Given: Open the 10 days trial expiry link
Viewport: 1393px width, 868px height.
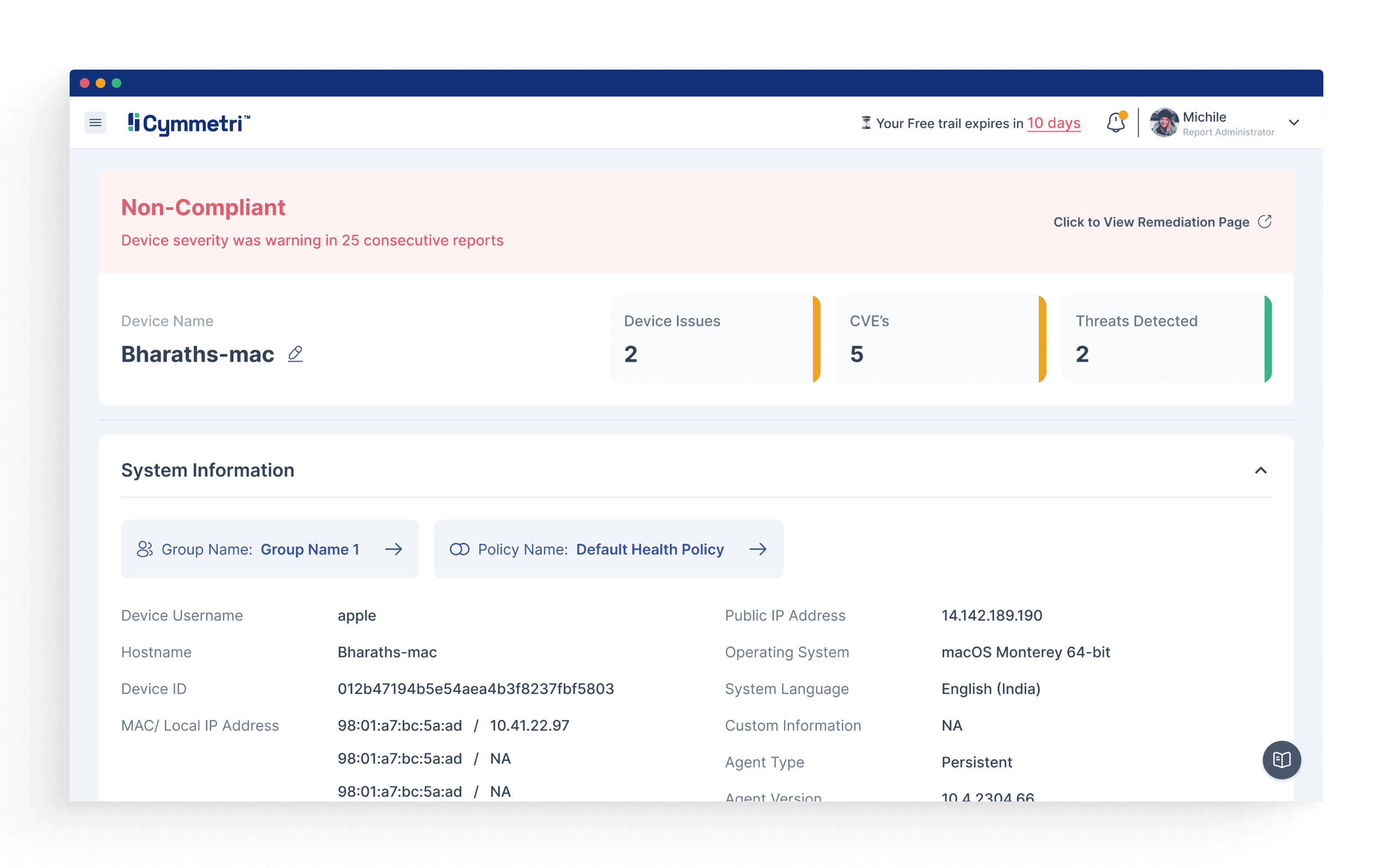Looking at the screenshot, I should pos(1053,123).
